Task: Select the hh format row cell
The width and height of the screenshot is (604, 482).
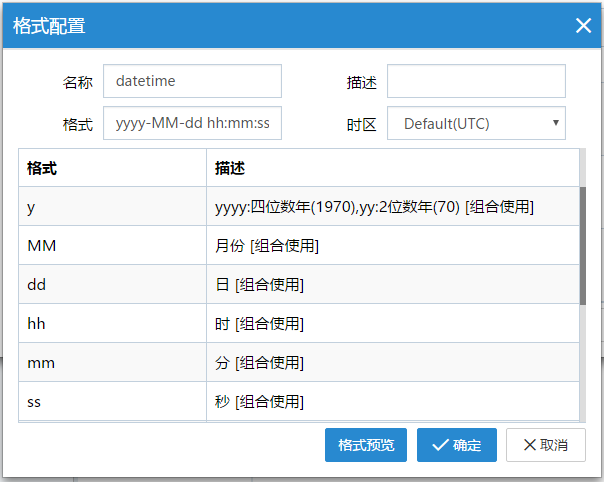Action: [112, 324]
